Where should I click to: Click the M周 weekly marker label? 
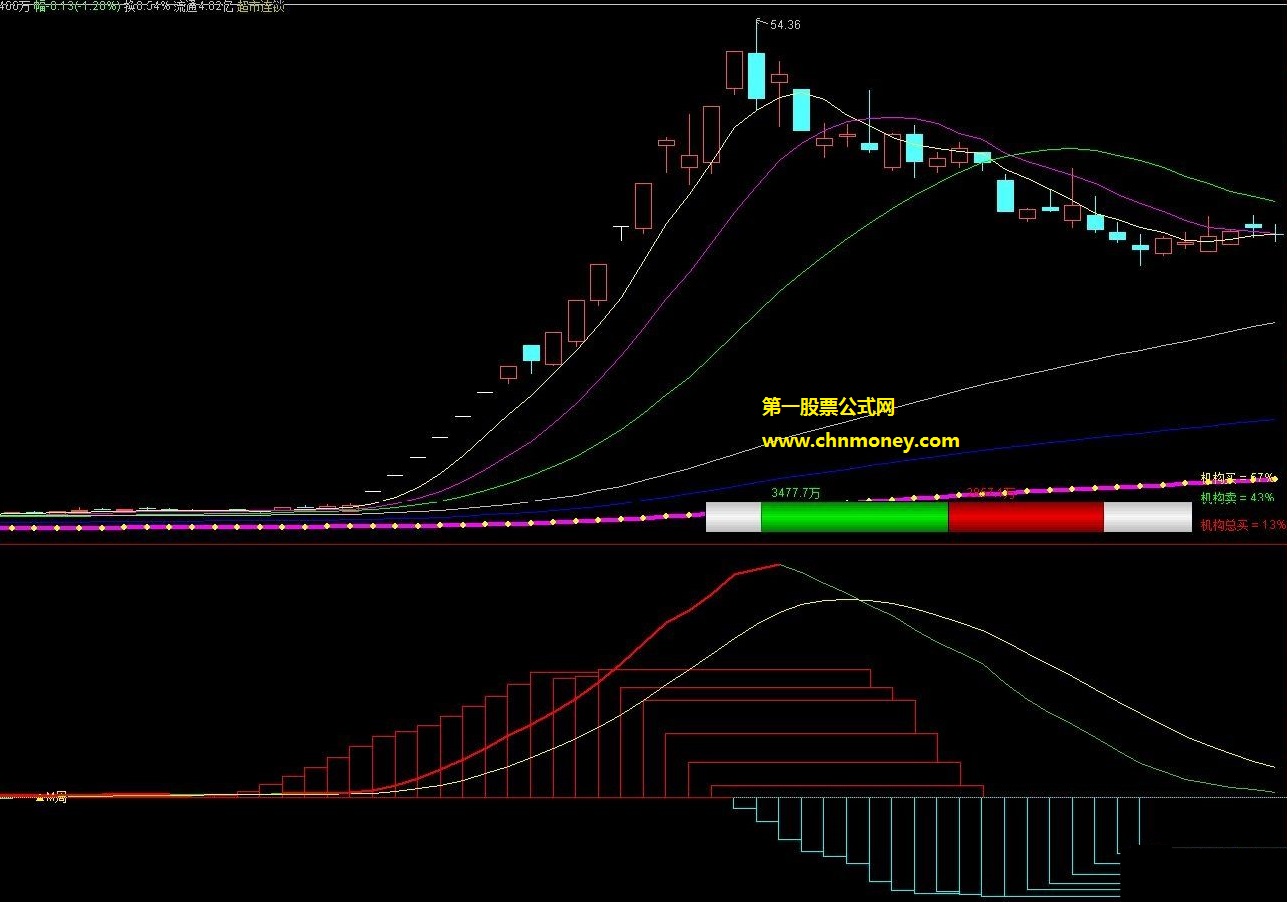click(56, 797)
